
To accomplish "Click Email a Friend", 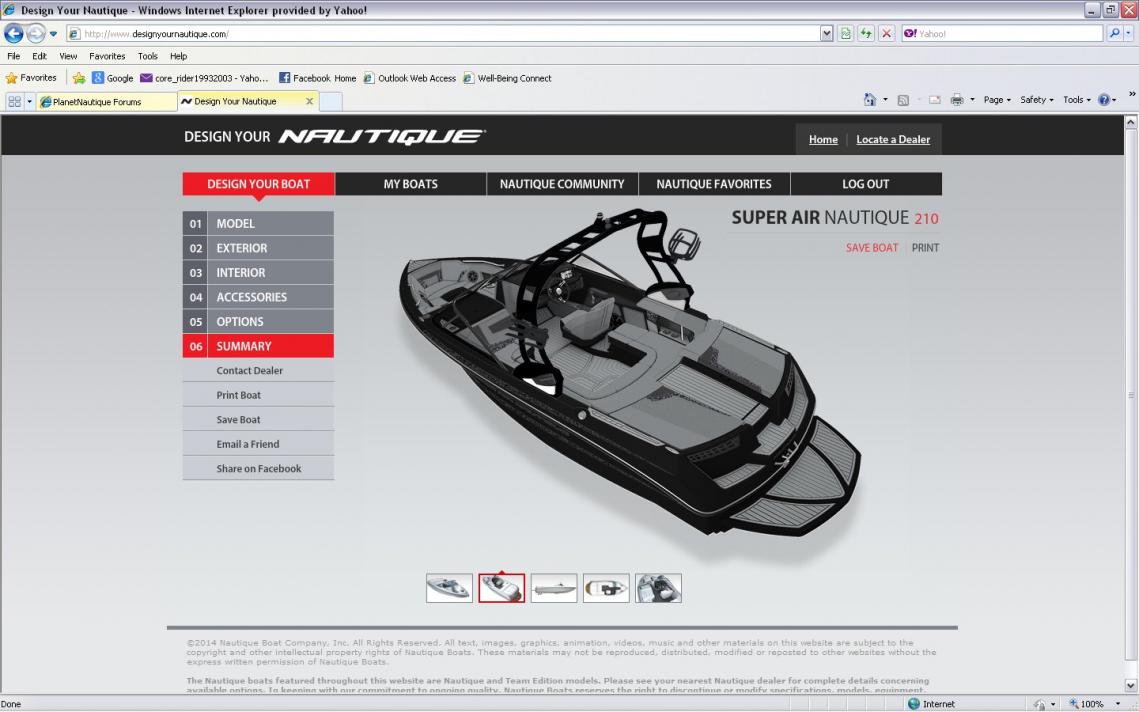I will (x=258, y=444).
